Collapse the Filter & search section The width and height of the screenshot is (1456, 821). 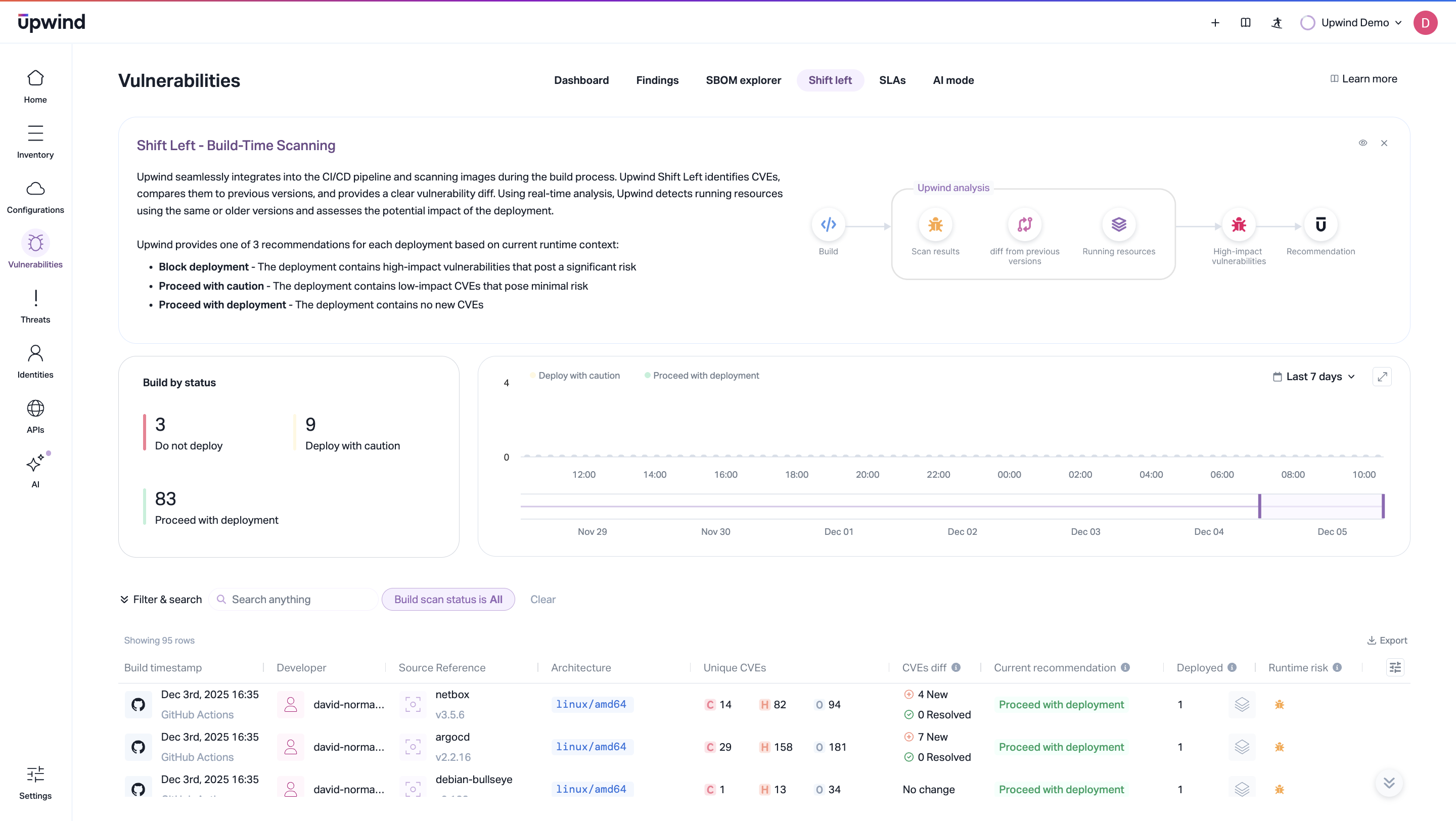point(161,600)
